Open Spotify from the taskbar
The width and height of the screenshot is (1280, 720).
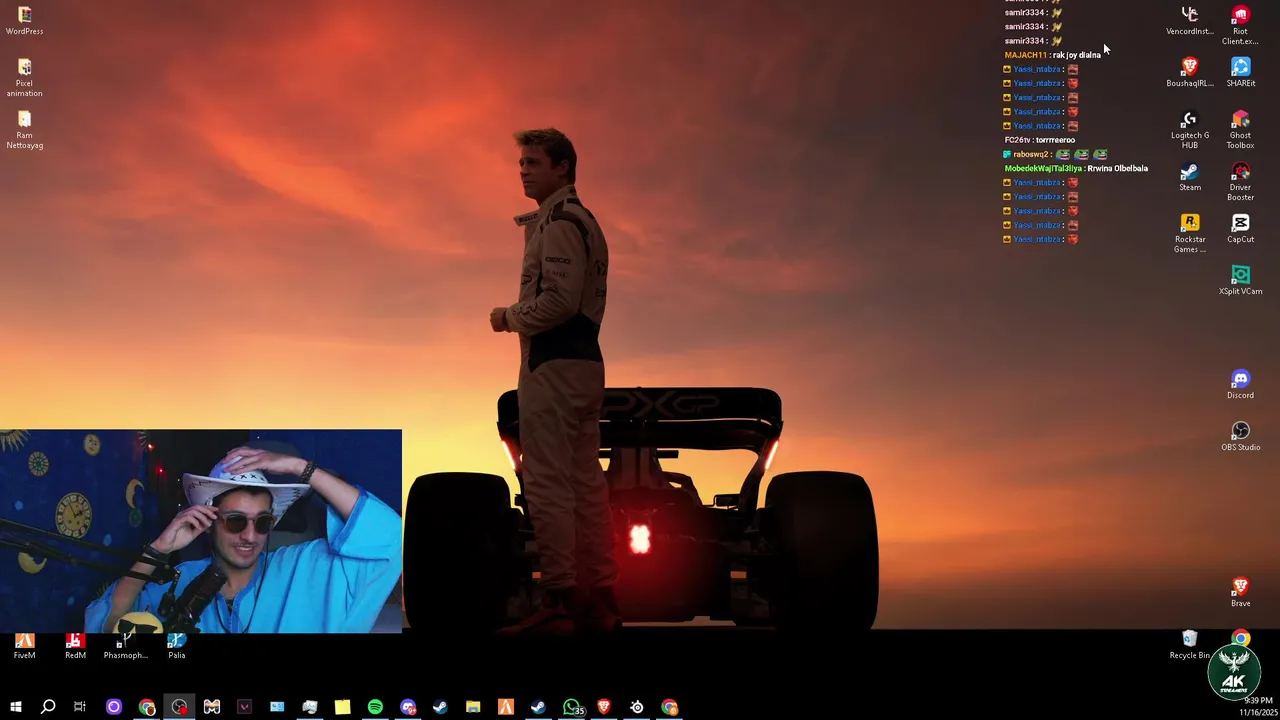tap(375, 707)
